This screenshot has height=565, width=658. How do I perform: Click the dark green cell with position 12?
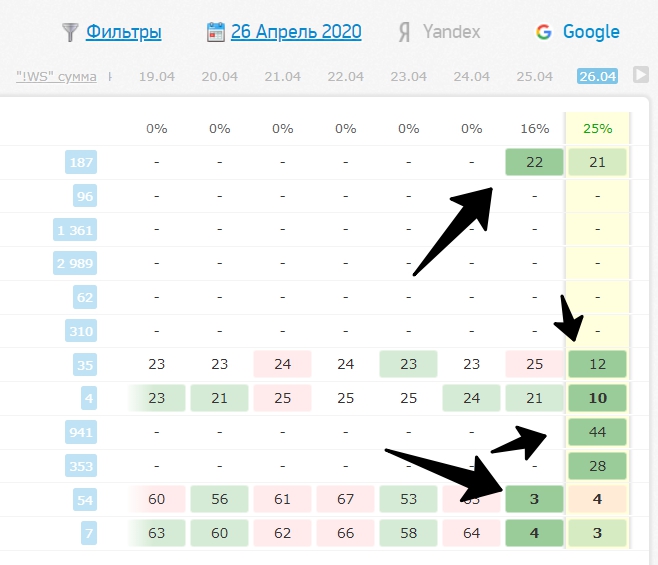point(597,364)
